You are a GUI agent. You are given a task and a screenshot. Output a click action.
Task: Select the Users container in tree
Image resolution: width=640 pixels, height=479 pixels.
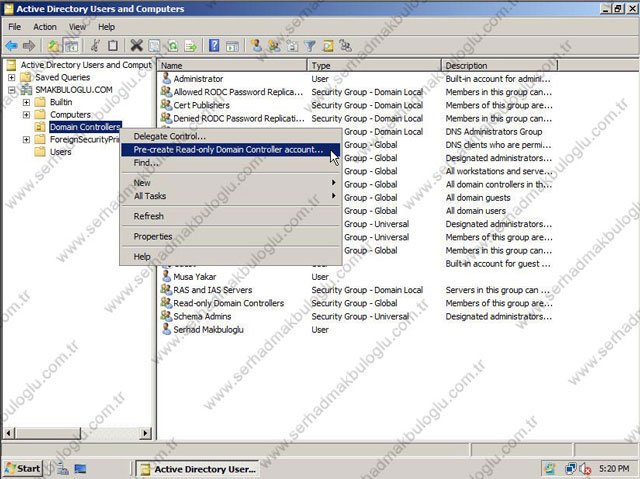pos(60,152)
